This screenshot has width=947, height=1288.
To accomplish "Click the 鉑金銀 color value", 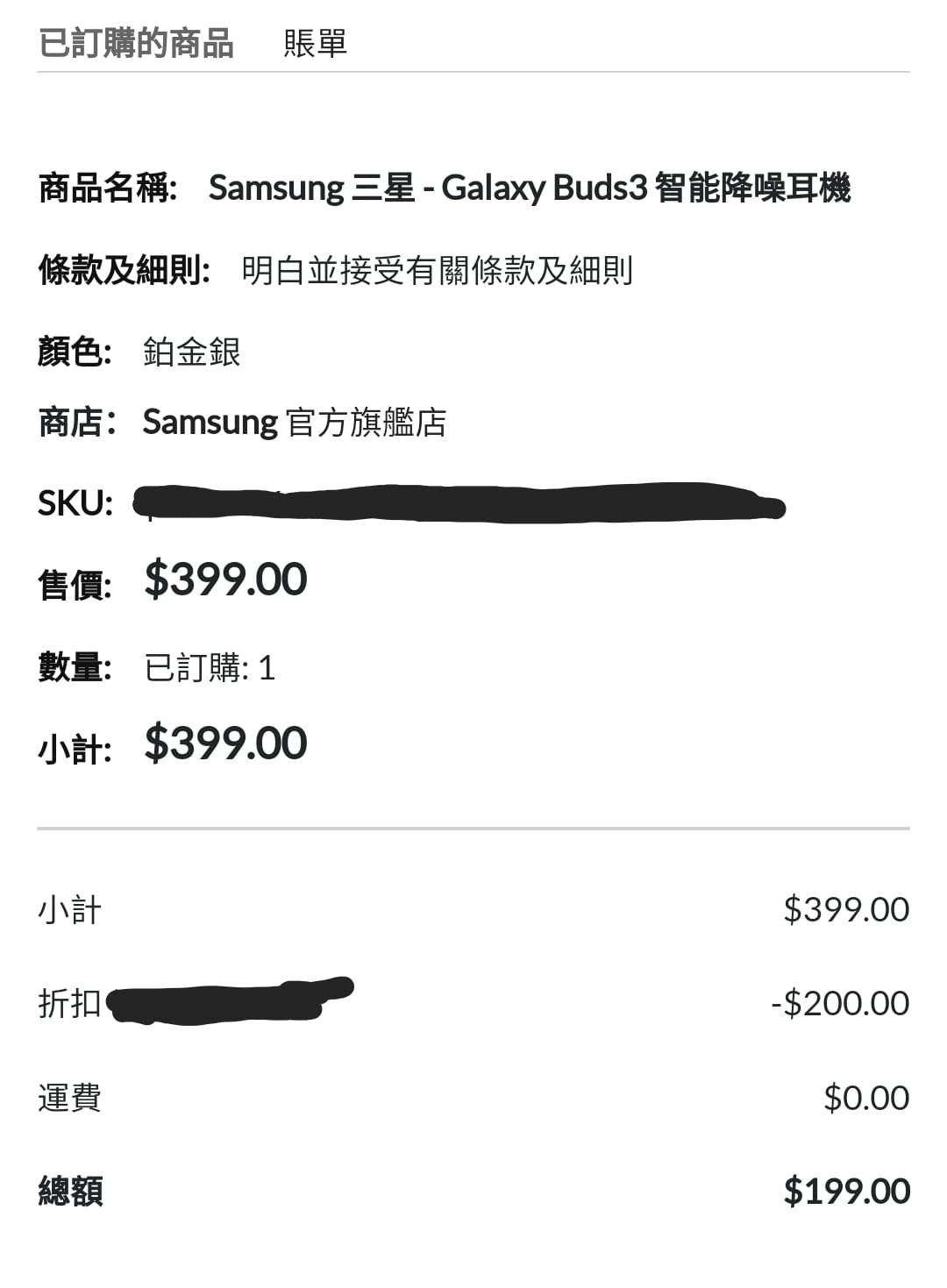I will (x=192, y=352).
